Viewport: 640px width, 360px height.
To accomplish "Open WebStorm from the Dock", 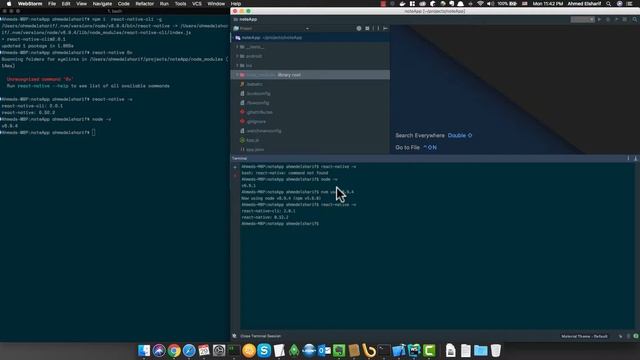I will (x=414, y=351).
